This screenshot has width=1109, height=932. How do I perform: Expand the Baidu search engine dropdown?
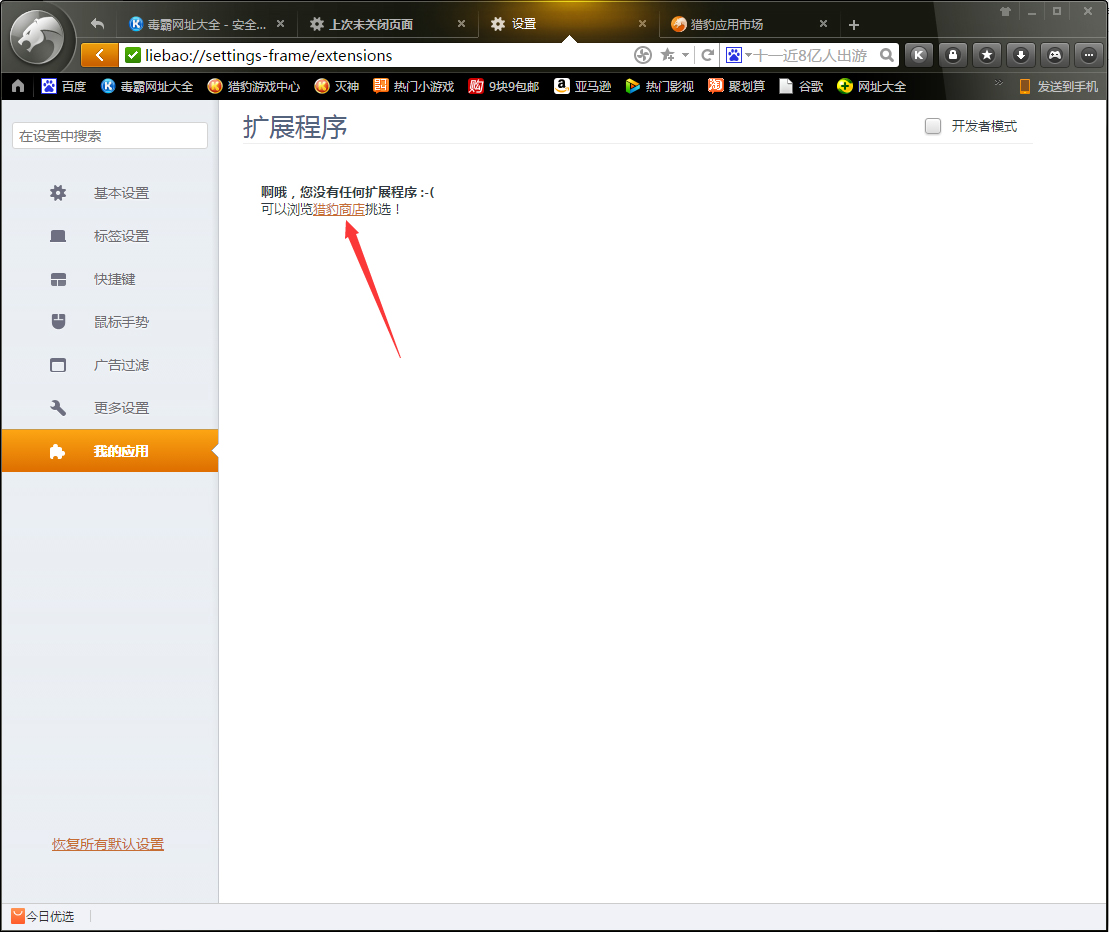click(x=746, y=55)
